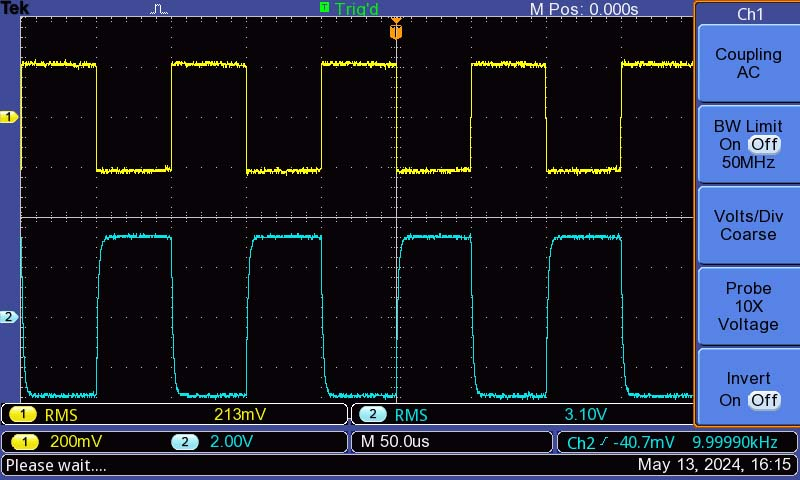Click the Trig'd status label

(357, 9)
